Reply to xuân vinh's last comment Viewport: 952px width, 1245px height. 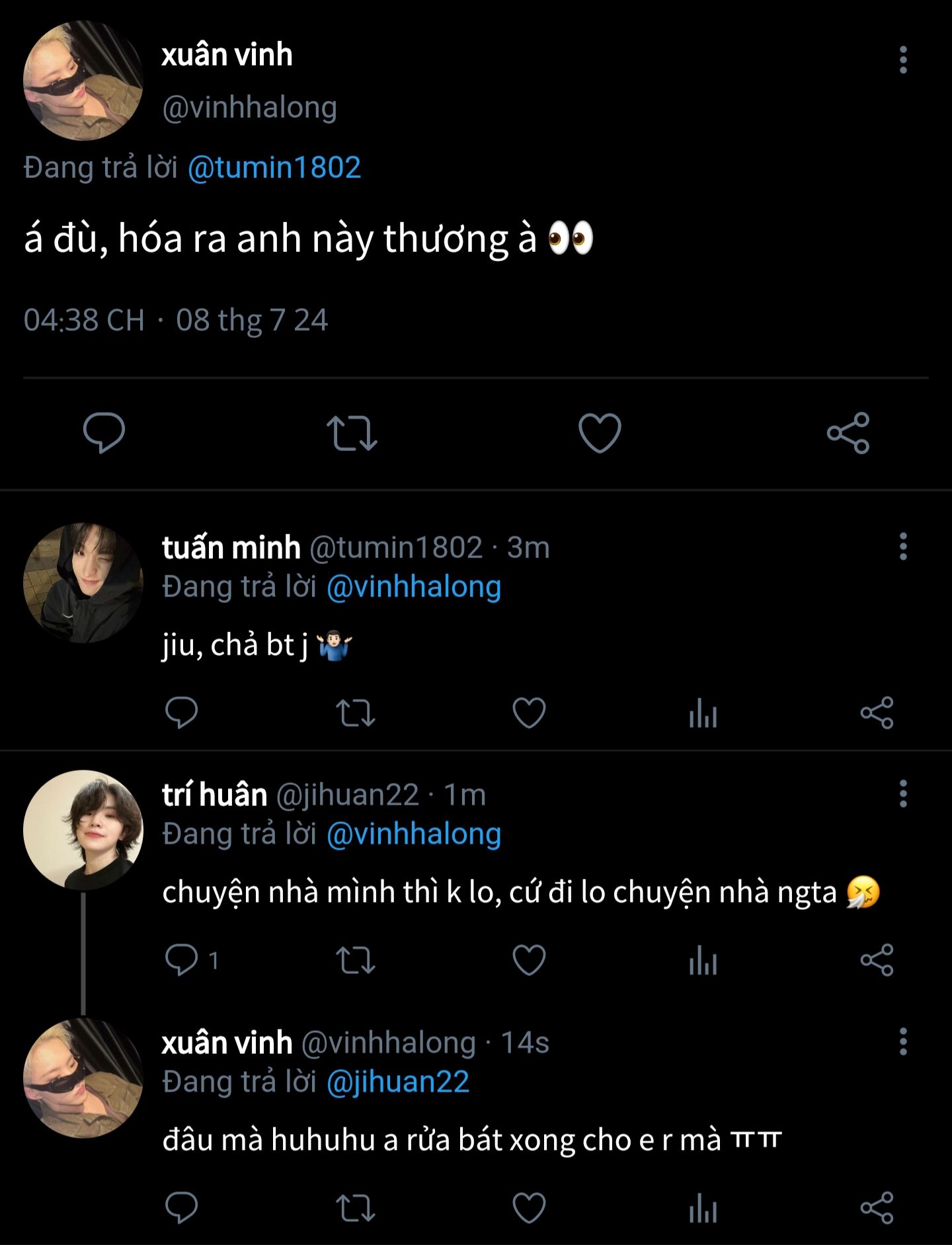click(181, 1208)
